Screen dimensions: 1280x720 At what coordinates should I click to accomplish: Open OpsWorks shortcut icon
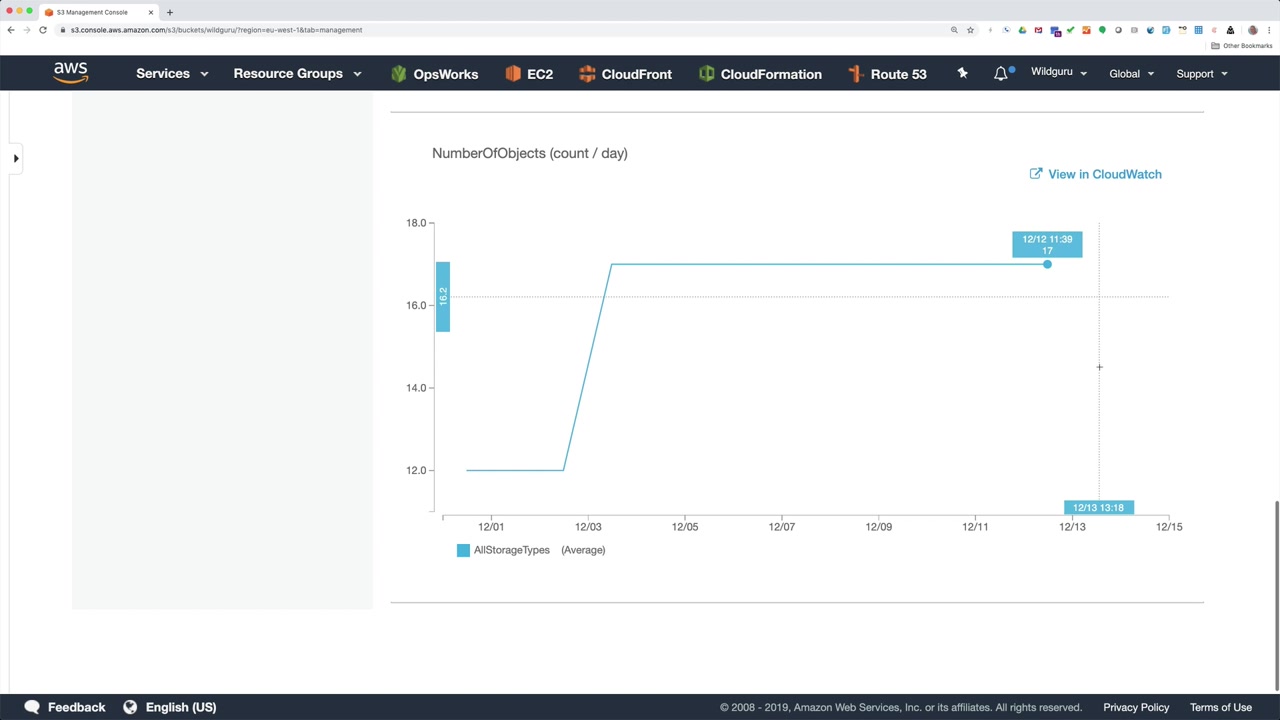pos(399,74)
